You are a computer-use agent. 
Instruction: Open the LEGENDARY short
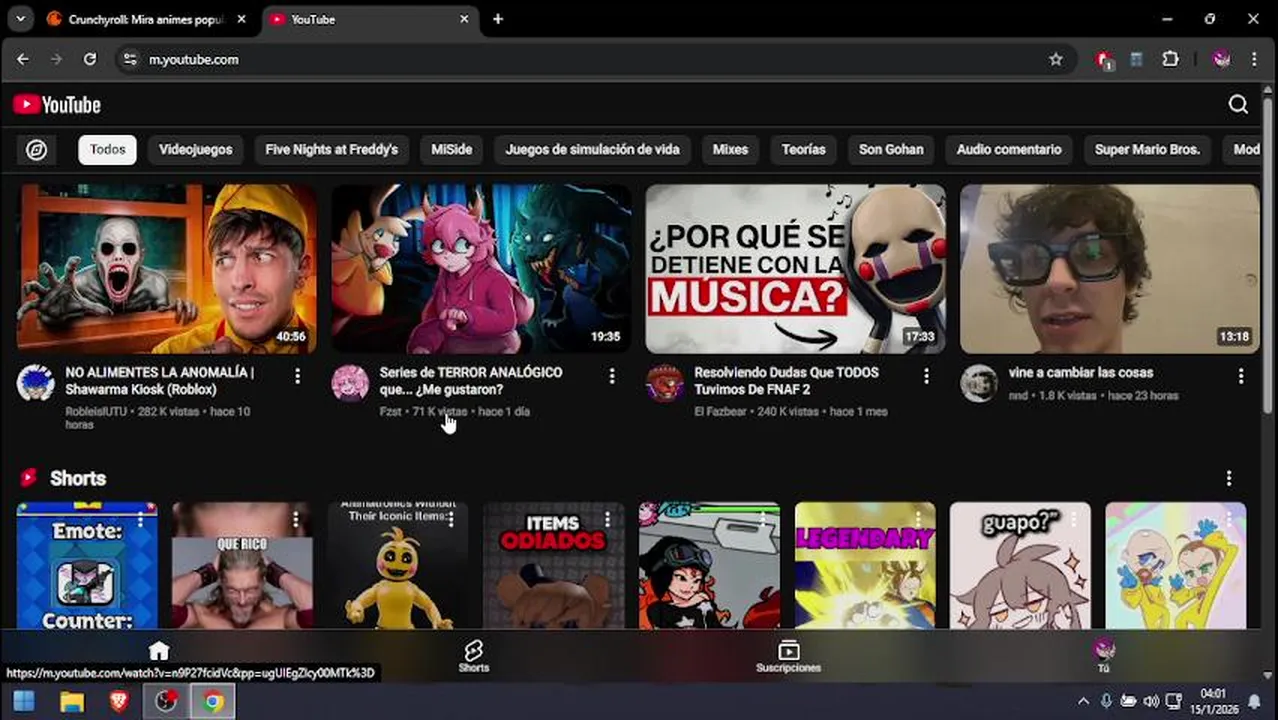(865, 565)
